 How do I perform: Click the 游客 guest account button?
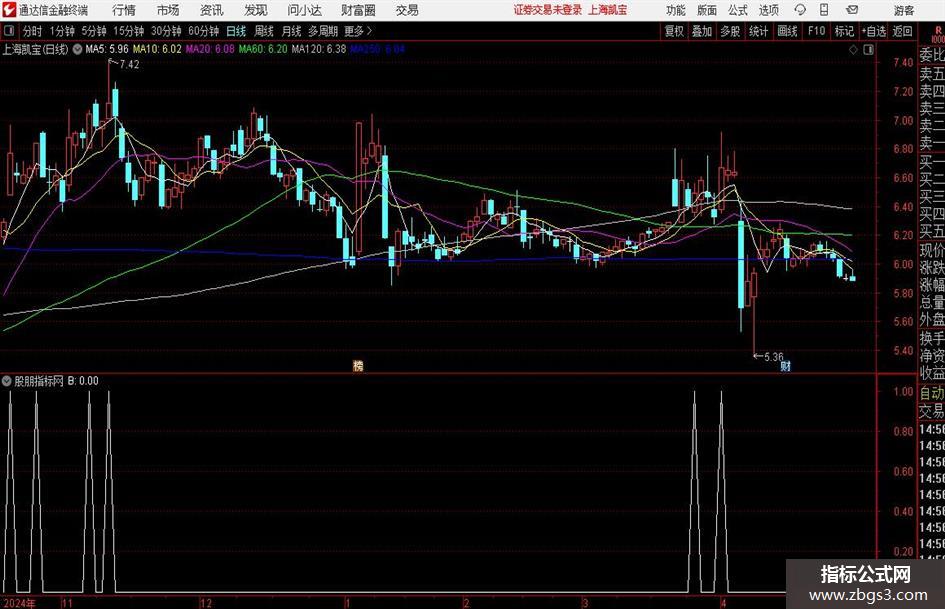904,10
